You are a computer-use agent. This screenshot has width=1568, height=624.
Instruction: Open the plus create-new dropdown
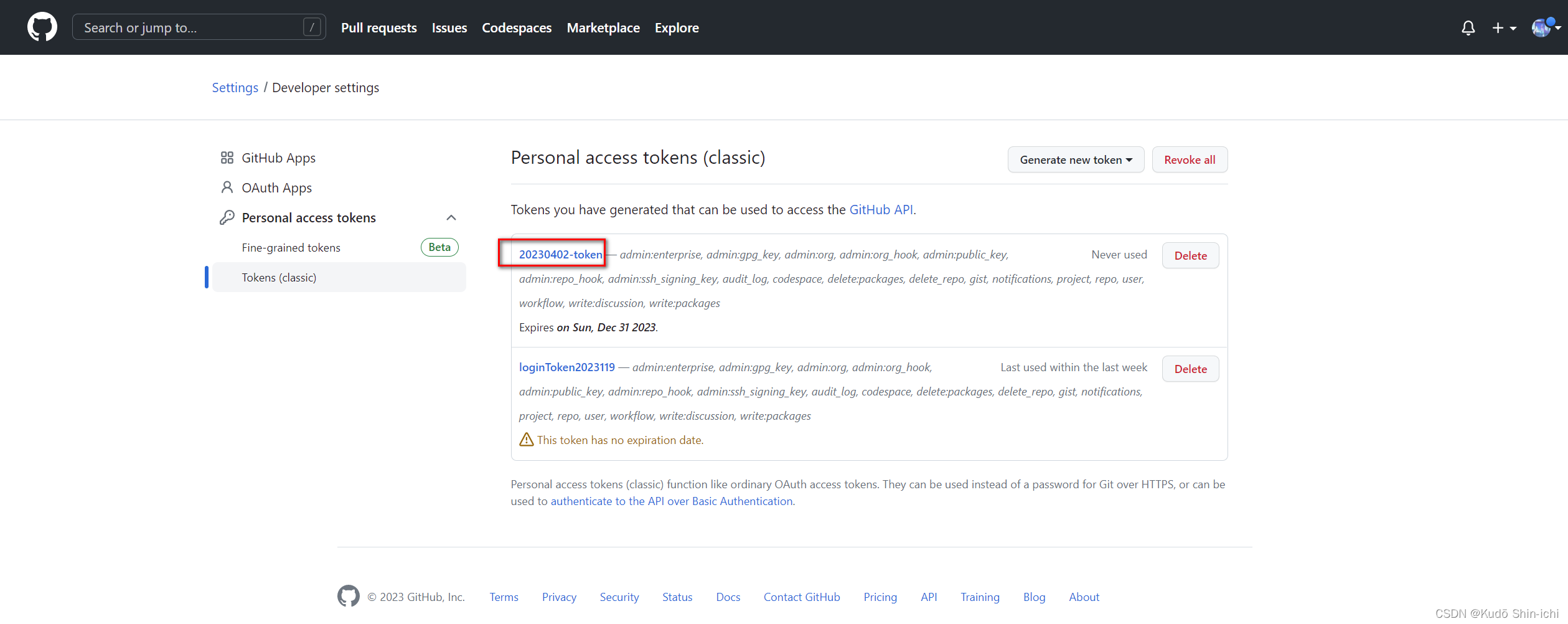click(1504, 28)
